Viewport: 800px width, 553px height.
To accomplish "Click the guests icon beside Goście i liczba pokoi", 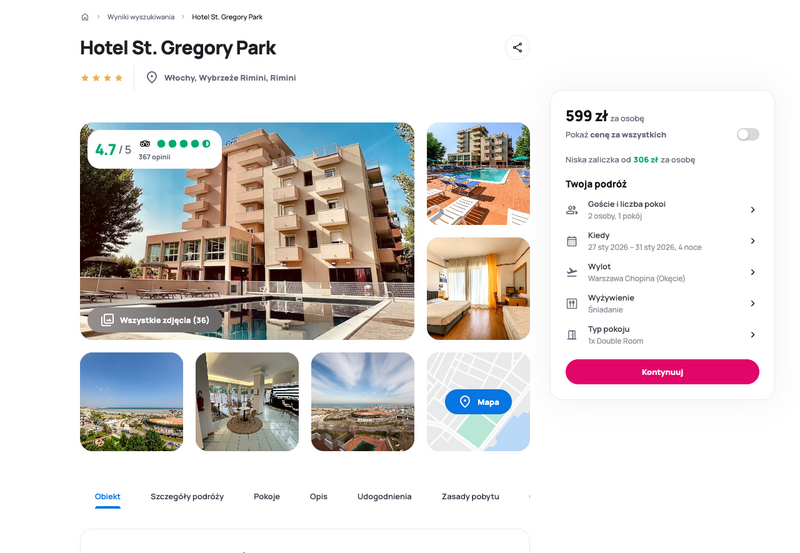I will pyautogui.click(x=572, y=210).
